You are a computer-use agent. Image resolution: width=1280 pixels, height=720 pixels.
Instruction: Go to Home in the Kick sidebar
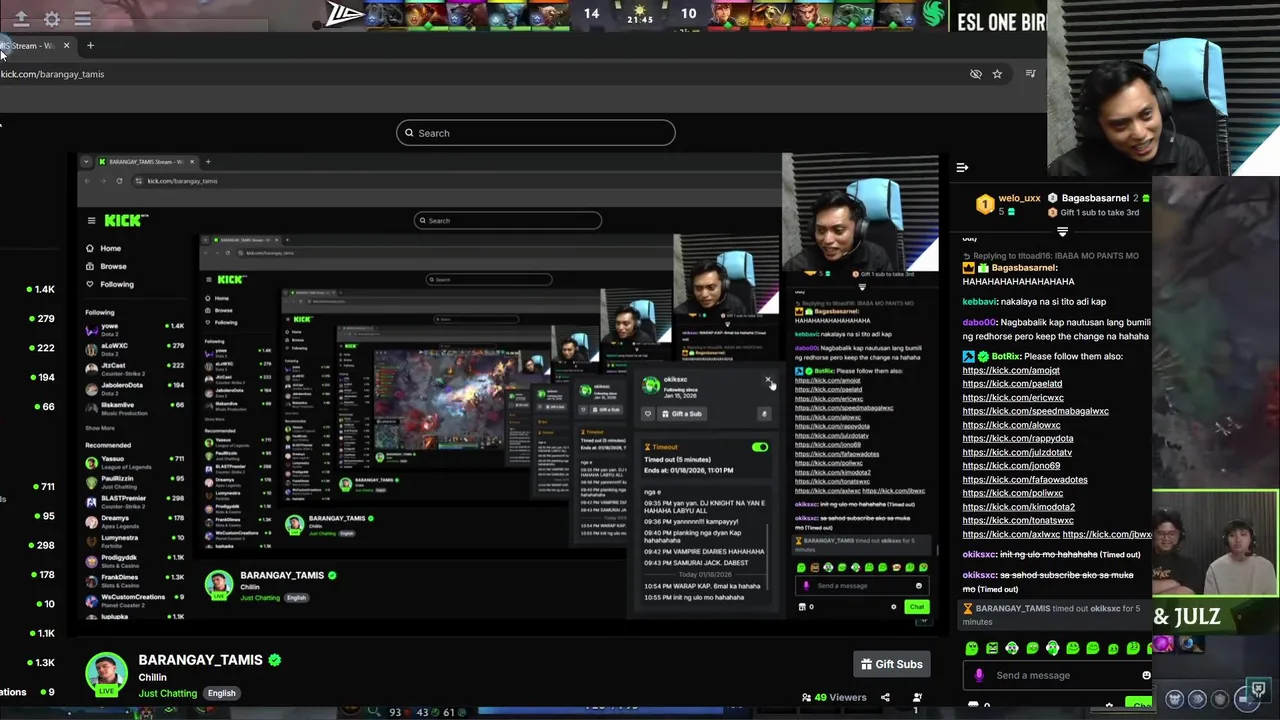tap(104, 248)
